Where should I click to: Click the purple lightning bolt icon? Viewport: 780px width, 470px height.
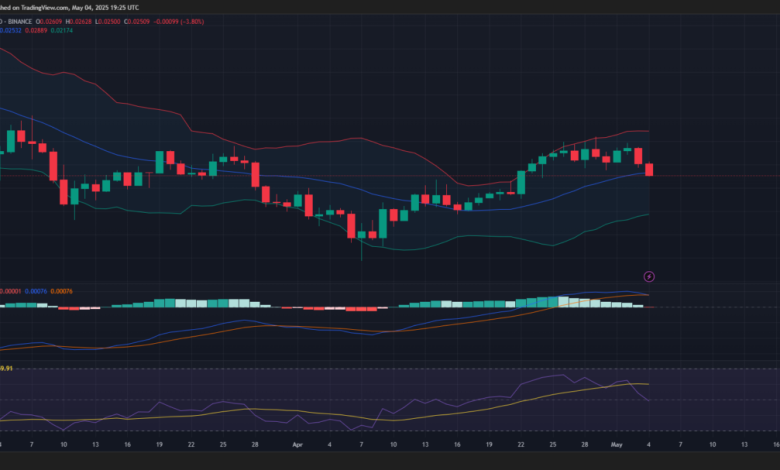click(649, 277)
